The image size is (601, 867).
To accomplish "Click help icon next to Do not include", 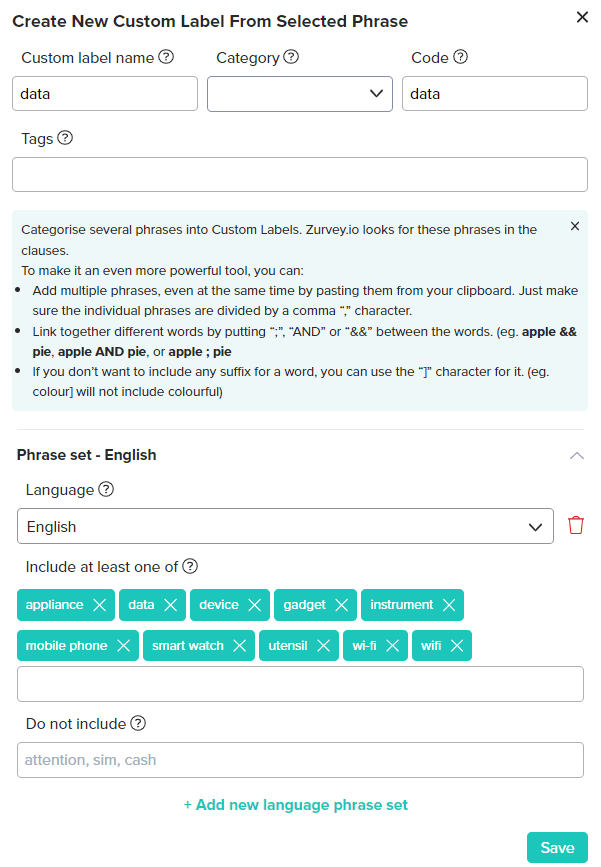I will point(138,723).
